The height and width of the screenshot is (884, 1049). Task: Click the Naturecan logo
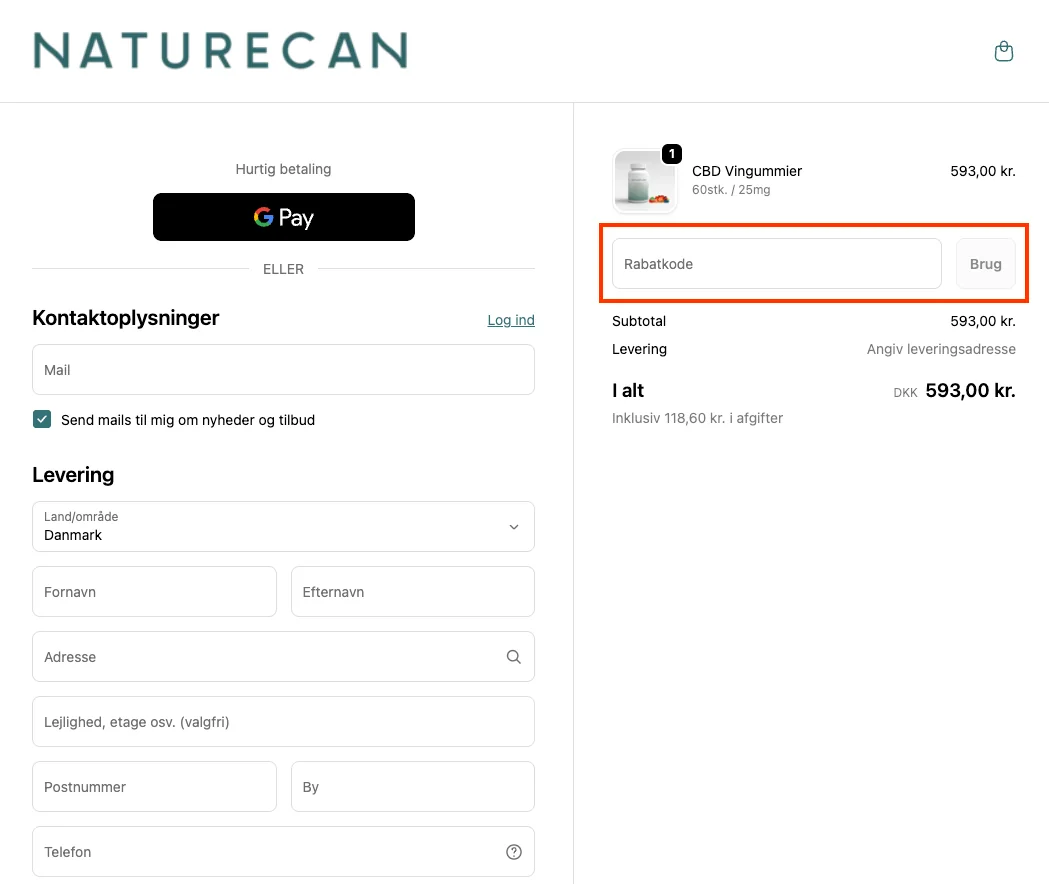click(x=220, y=50)
